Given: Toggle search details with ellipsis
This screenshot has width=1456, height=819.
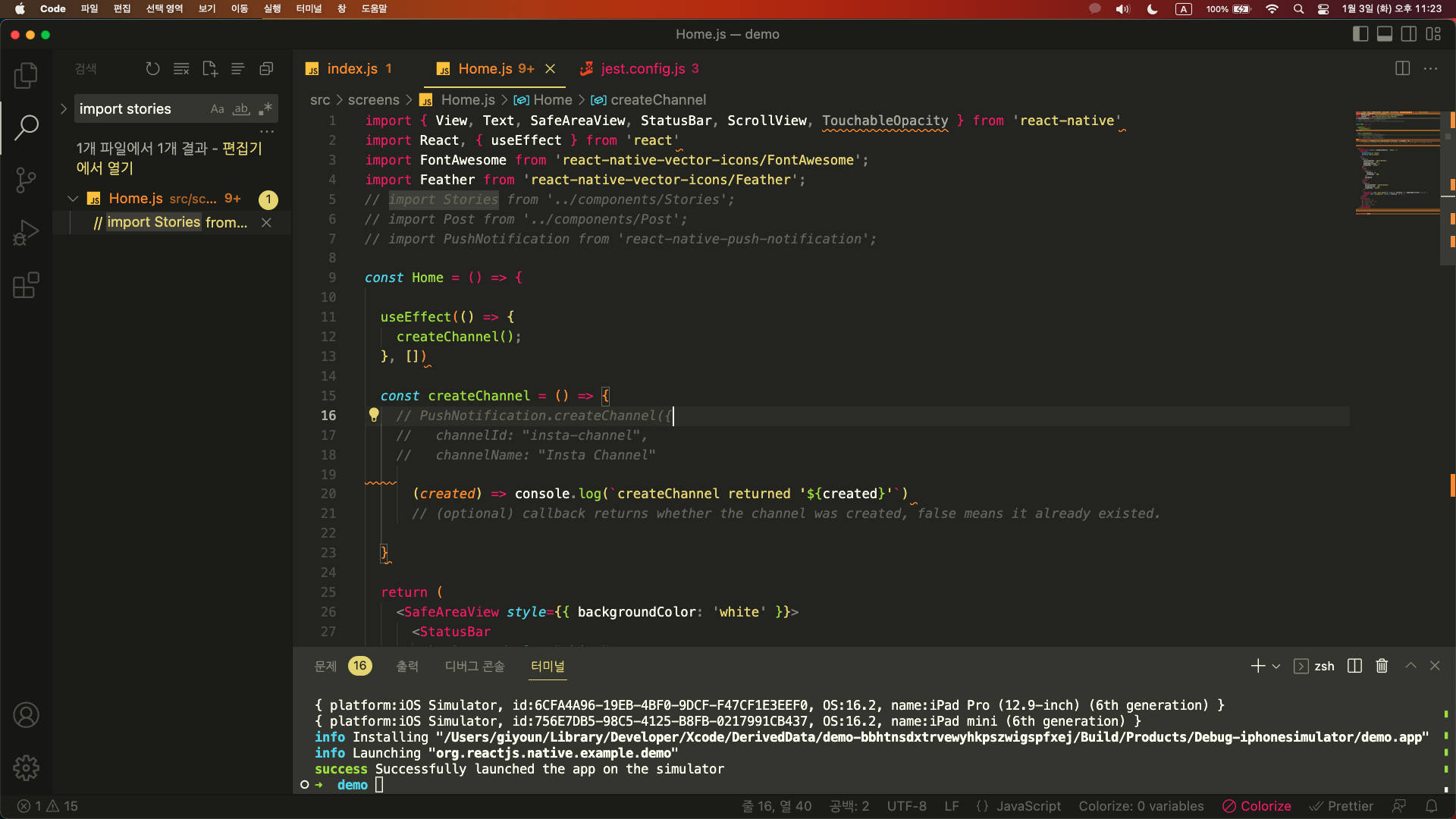Looking at the screenshot, I should (x=266, y=131).
